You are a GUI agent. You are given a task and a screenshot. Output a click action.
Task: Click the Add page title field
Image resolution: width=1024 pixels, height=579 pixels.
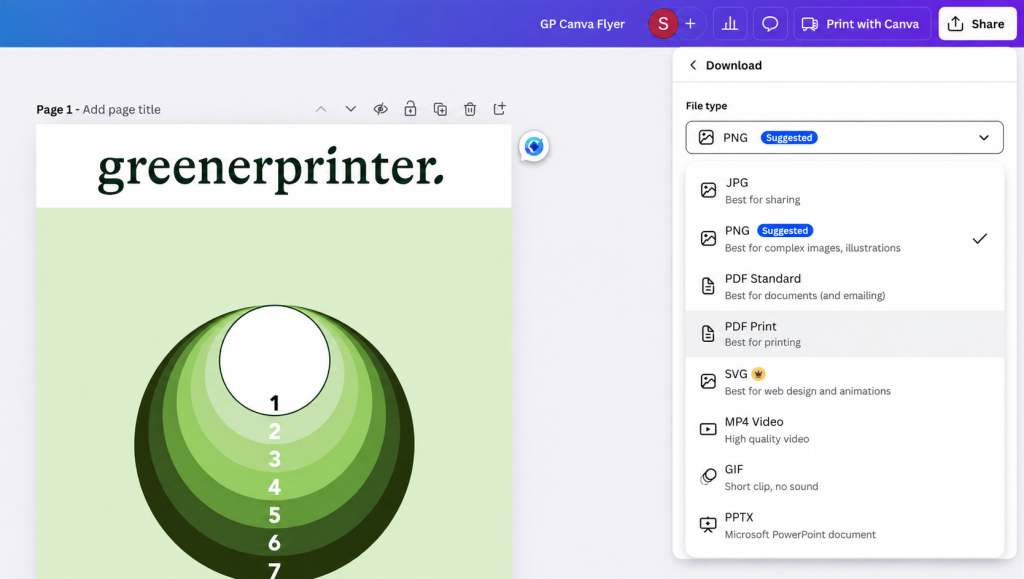[x=121, y=110]
